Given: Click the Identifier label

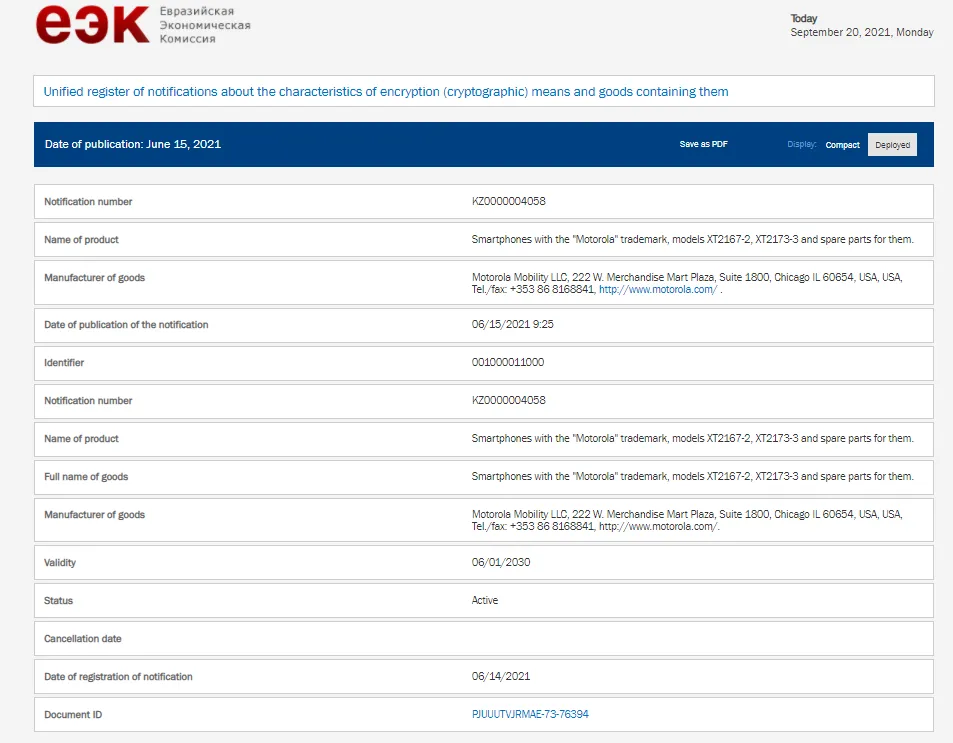Looking at the screenshot, I should click(64, 362).
